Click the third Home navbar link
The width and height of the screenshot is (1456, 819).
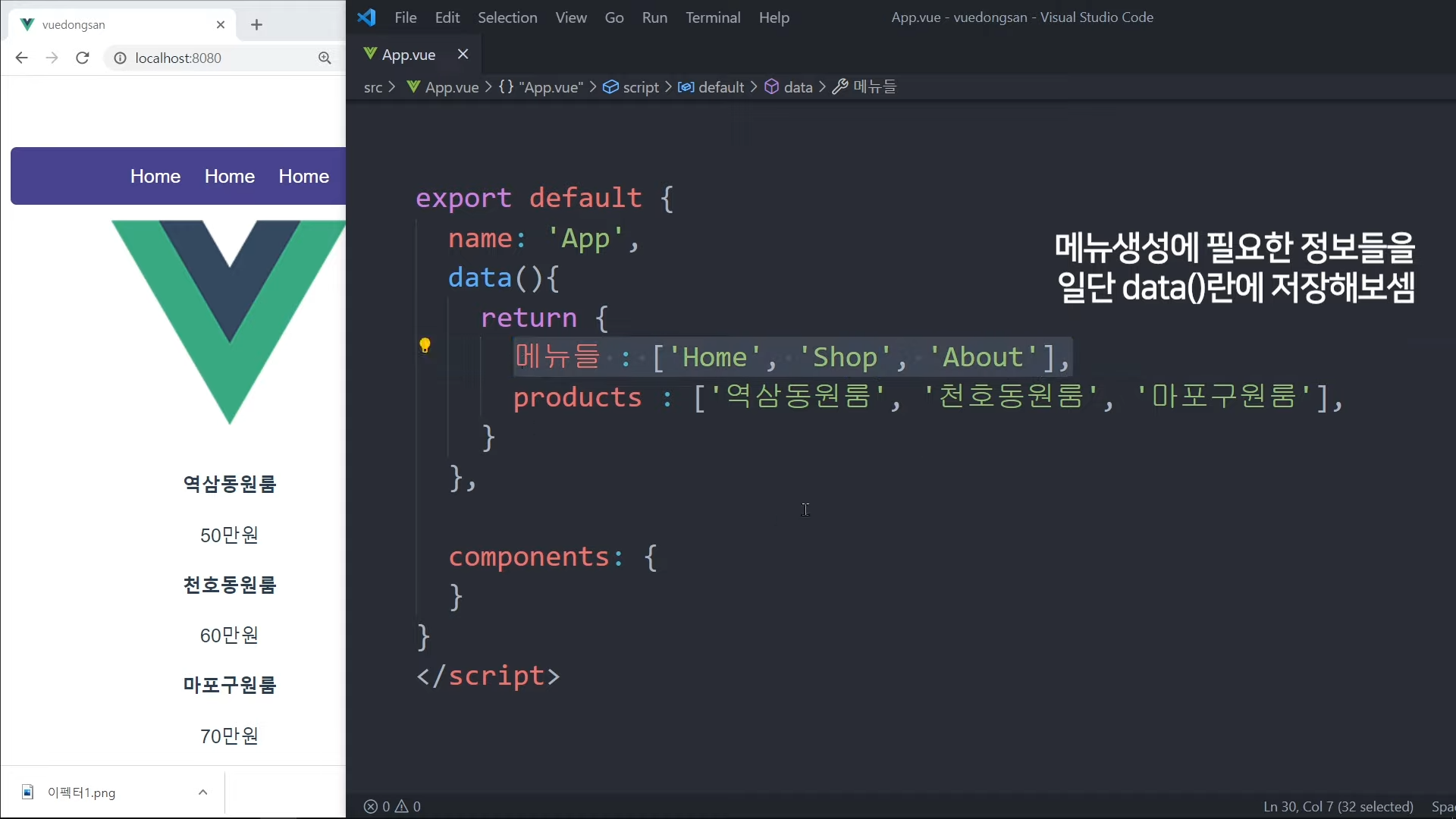tap(303, 177)
